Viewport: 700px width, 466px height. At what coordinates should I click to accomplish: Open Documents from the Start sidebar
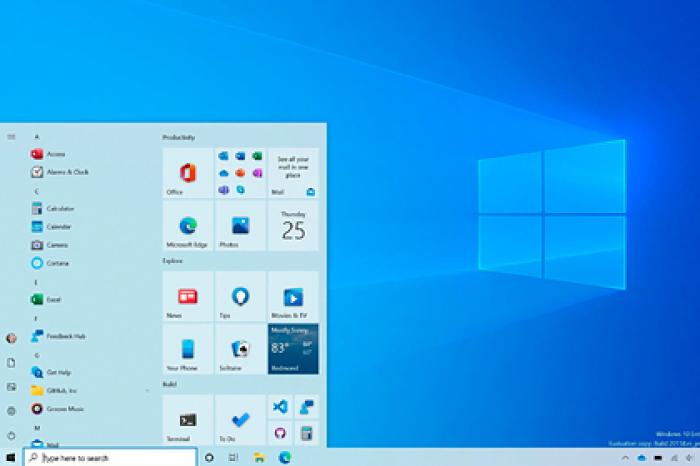(11, 363)
